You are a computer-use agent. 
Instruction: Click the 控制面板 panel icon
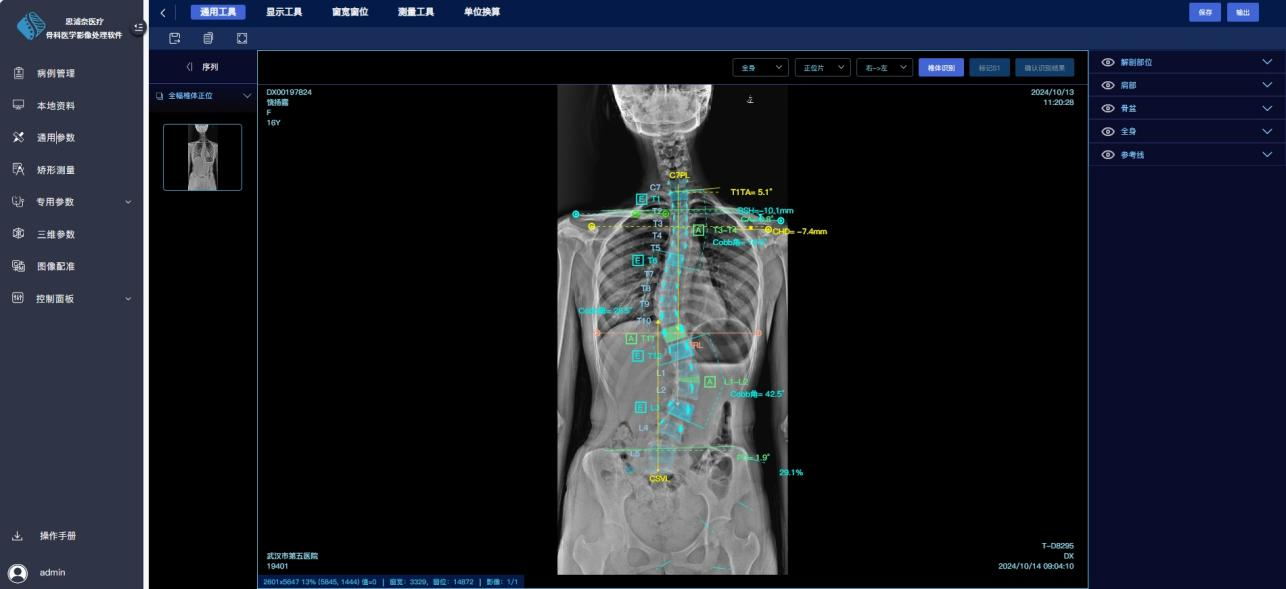tap(18, 298)
